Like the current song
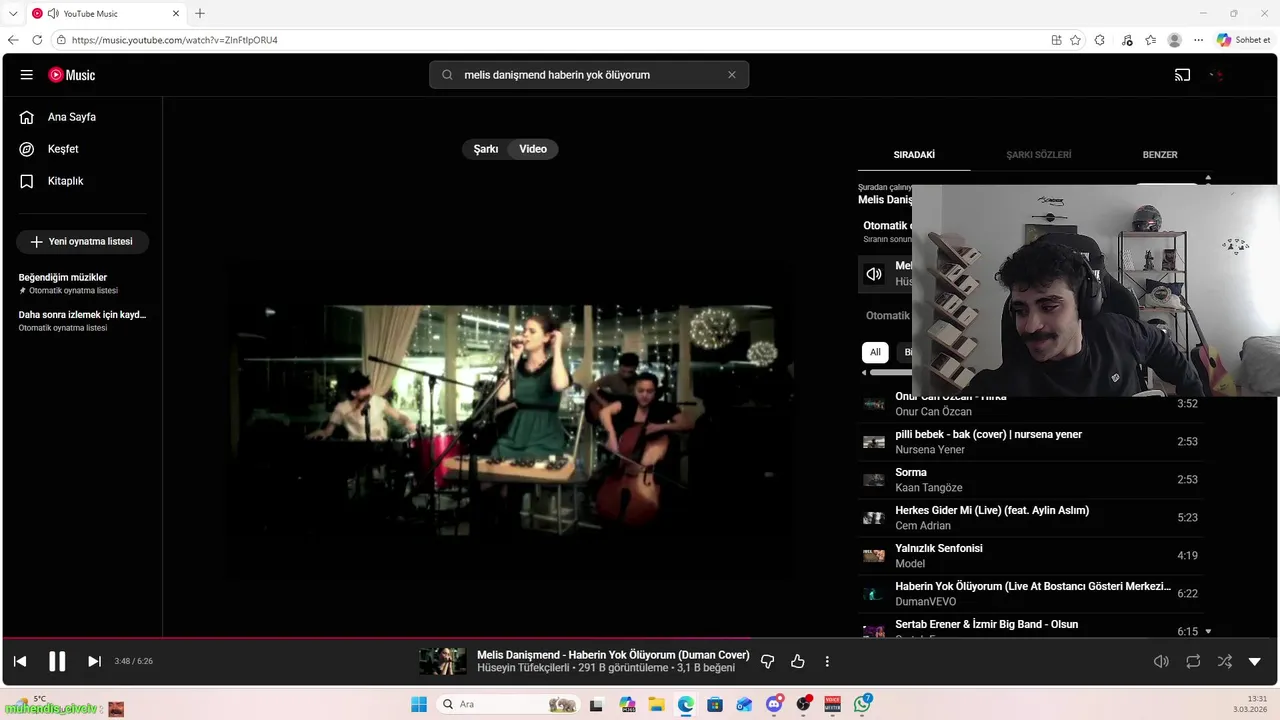This screenshot has height=720, width=1280. click(798, 661)
